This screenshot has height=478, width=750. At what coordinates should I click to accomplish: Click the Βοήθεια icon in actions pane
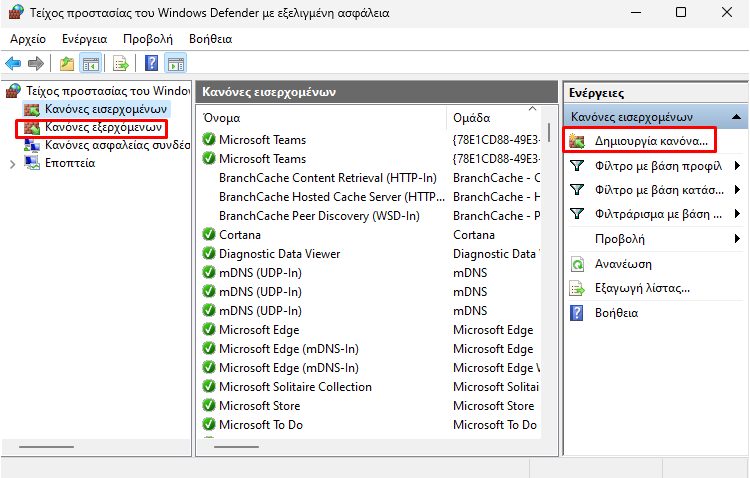[x=577, y=313]
